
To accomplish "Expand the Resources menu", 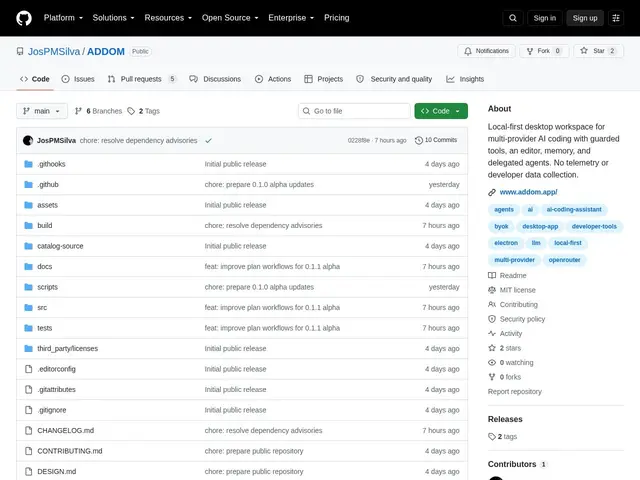I will tap(168, 18).
